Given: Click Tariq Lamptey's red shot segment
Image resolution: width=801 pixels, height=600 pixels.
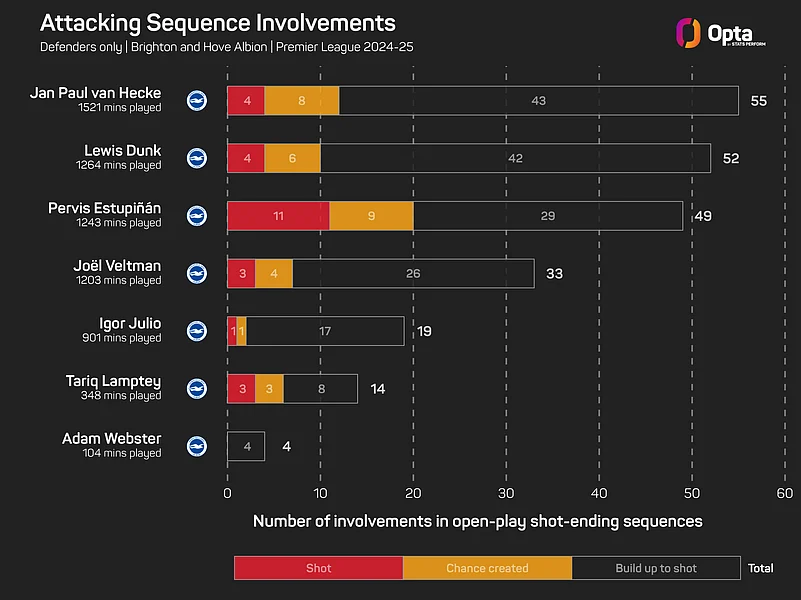Looking at the screenshot, I should point(241,389).
